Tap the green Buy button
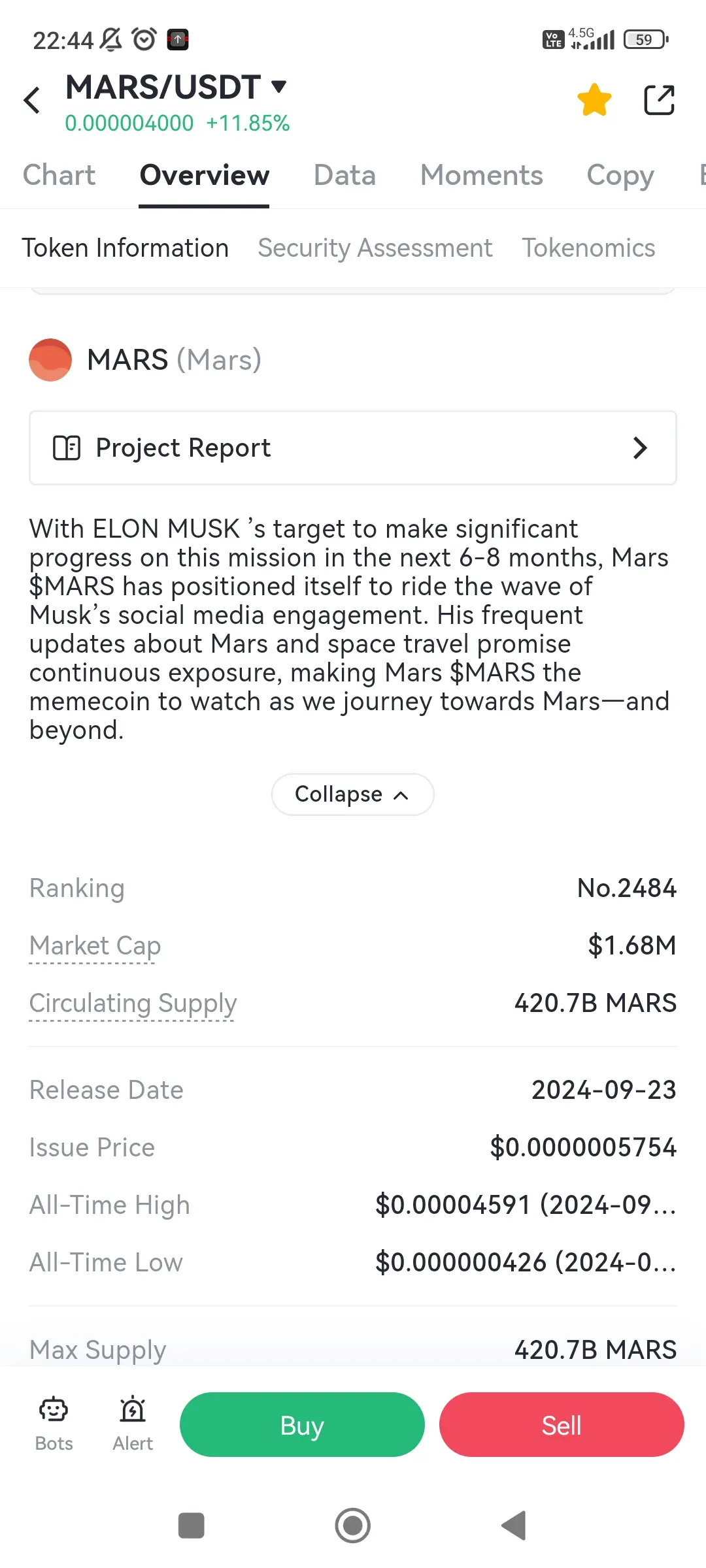706x1568 pixels. [302, 1425]
